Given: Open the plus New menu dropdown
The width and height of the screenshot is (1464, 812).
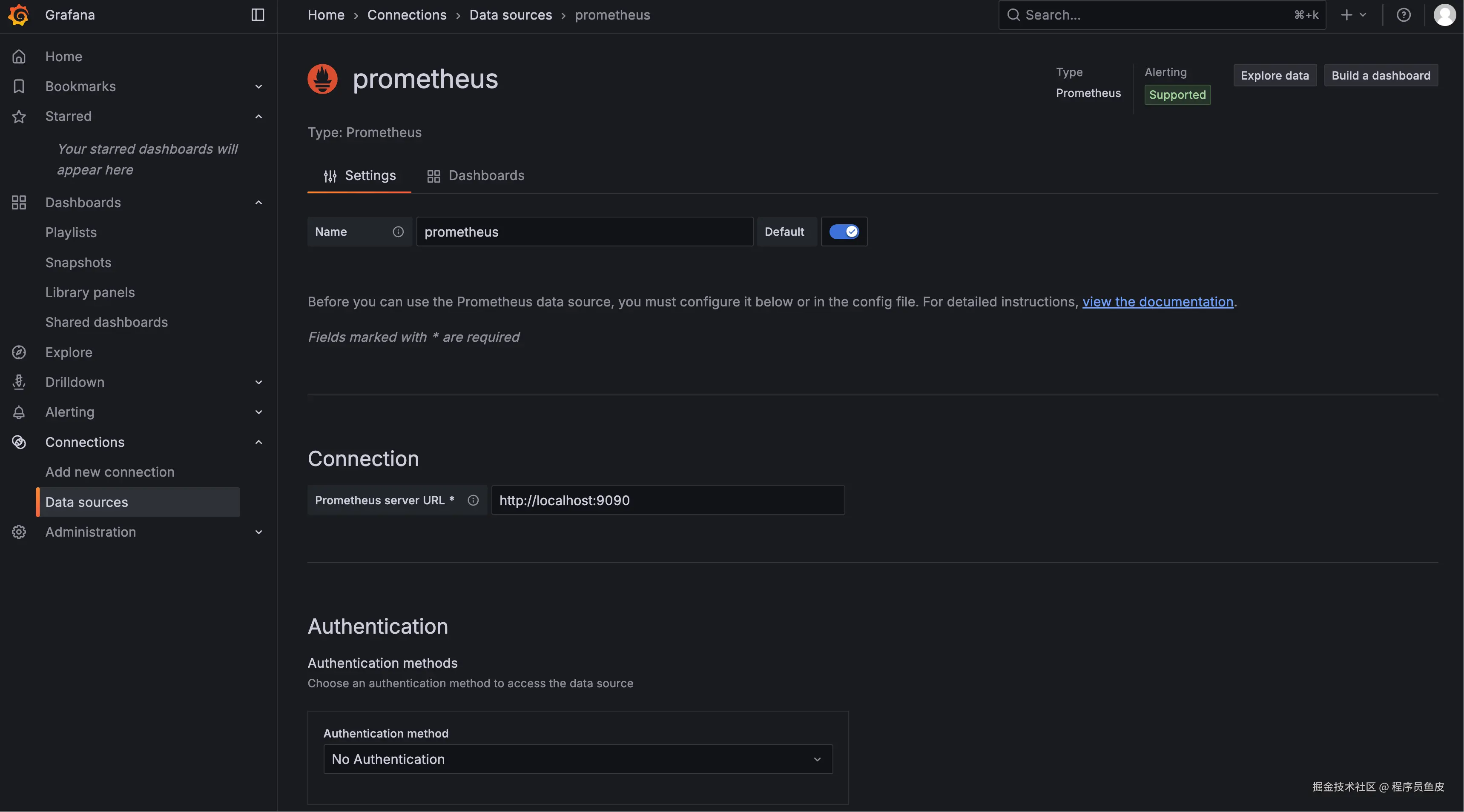Looking at the screenshot, I should click(x=1352, y=15).
